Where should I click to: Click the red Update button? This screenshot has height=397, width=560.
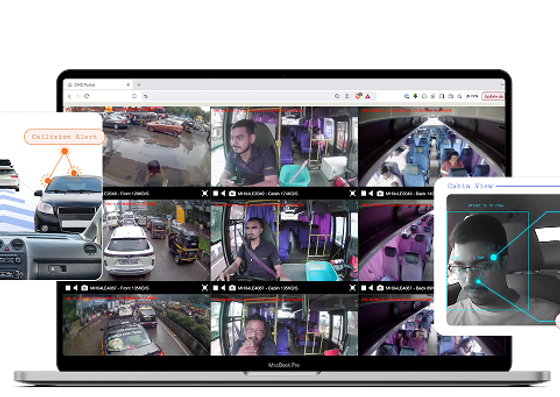[x=493, y=96]
